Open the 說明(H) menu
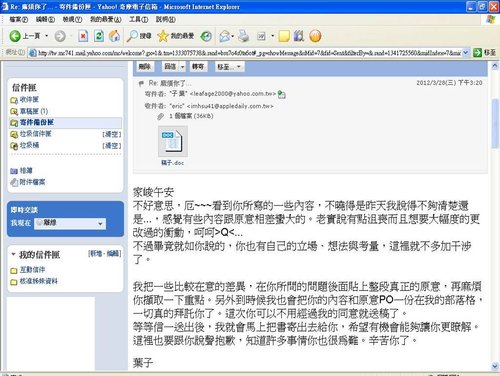Image resolution: width=500 pixels, height=376 pixels. pyautogui.click(x=166, y=19)
